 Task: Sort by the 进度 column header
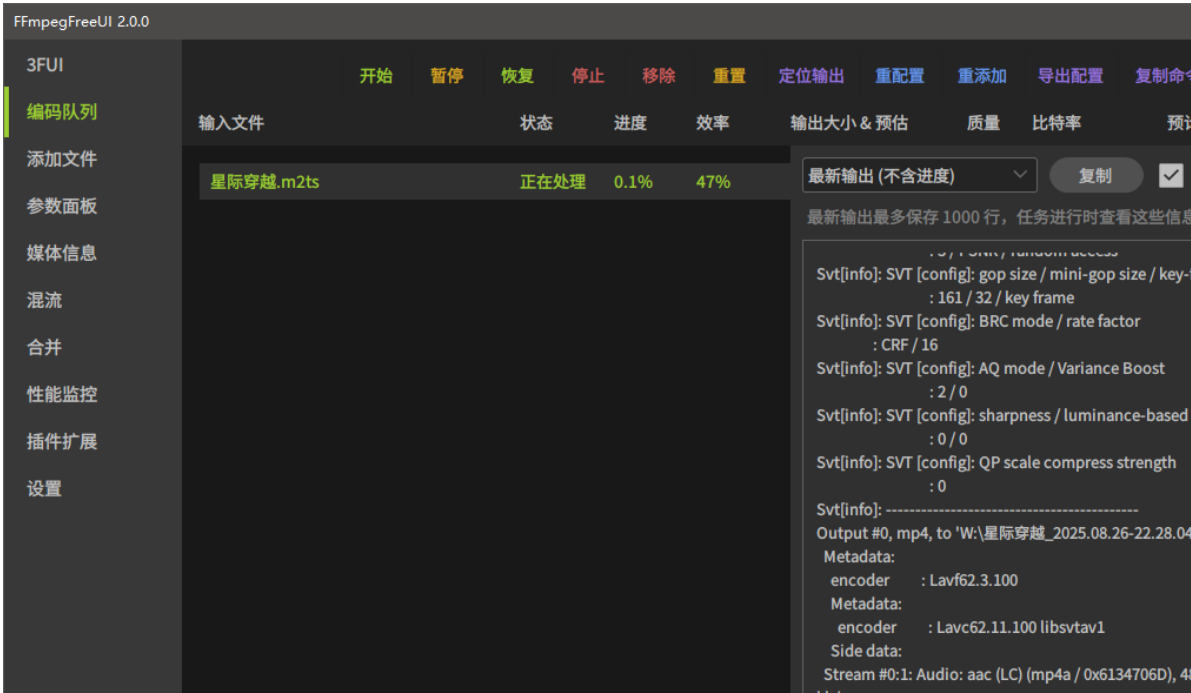[630, 123]
